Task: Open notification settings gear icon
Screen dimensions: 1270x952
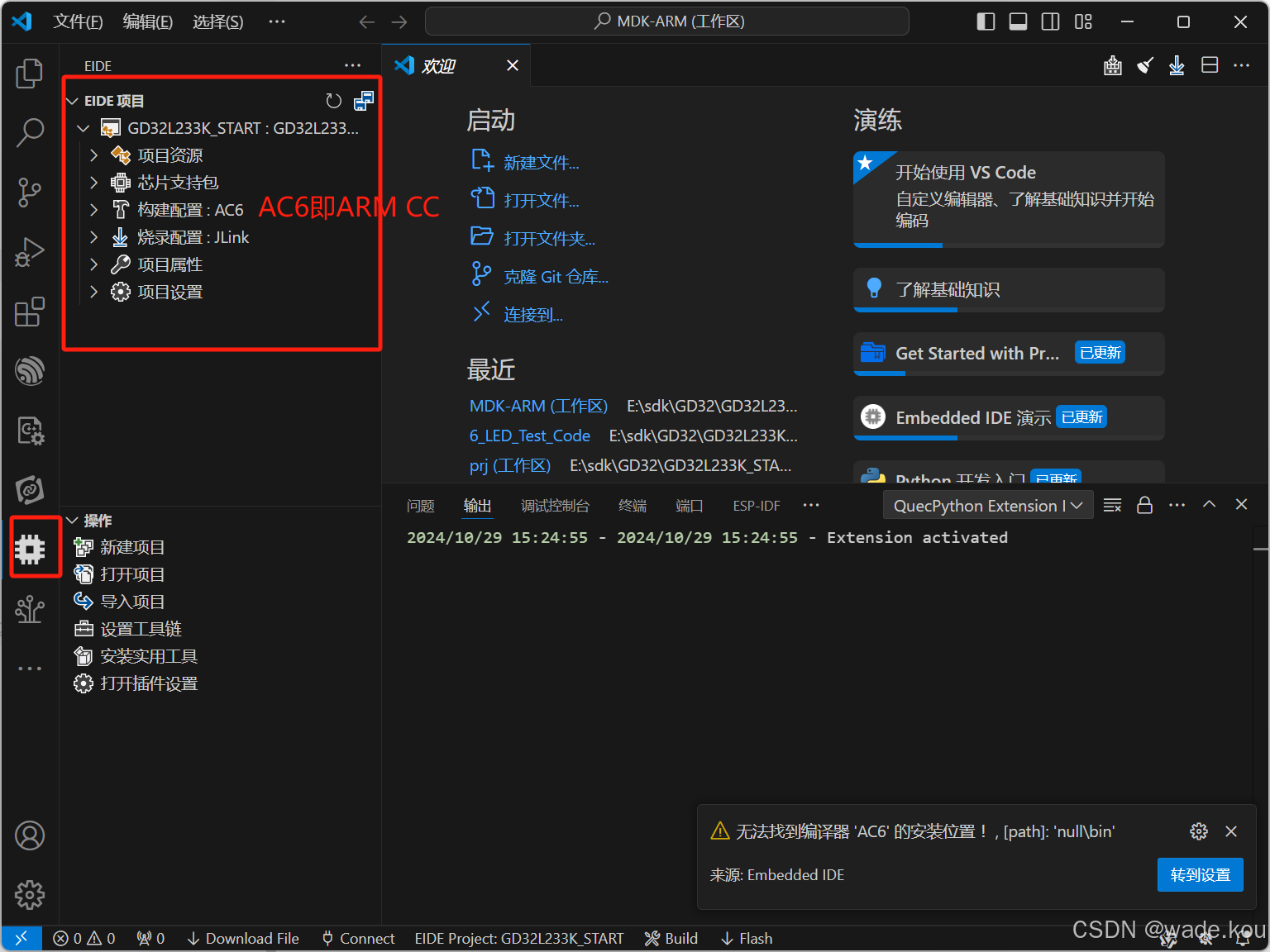Action: (x=1199, y=831)
